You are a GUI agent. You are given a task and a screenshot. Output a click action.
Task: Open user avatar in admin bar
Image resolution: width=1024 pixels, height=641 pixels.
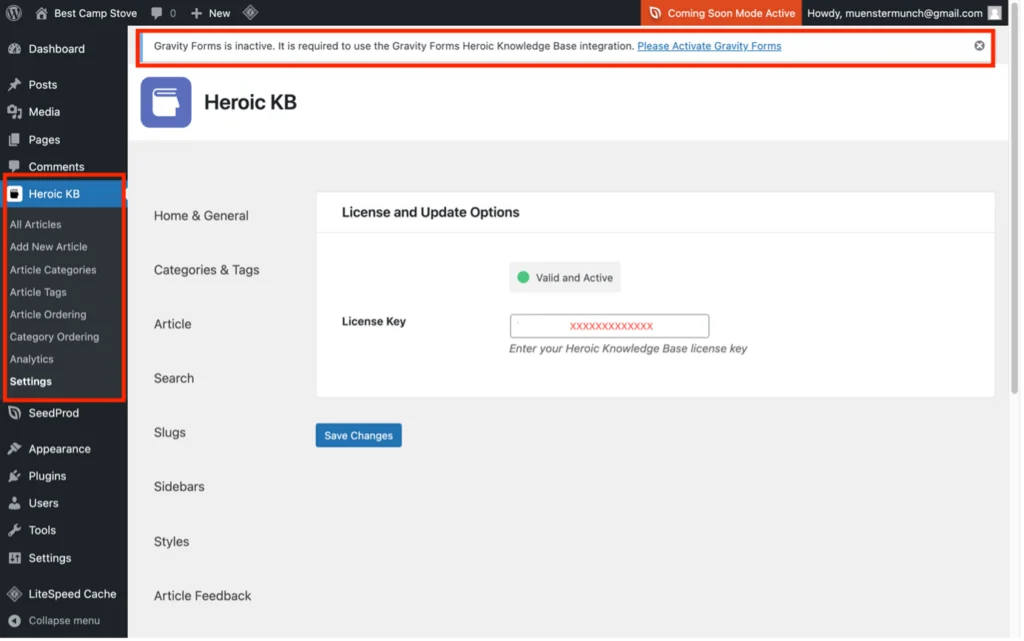coord(995,13)
